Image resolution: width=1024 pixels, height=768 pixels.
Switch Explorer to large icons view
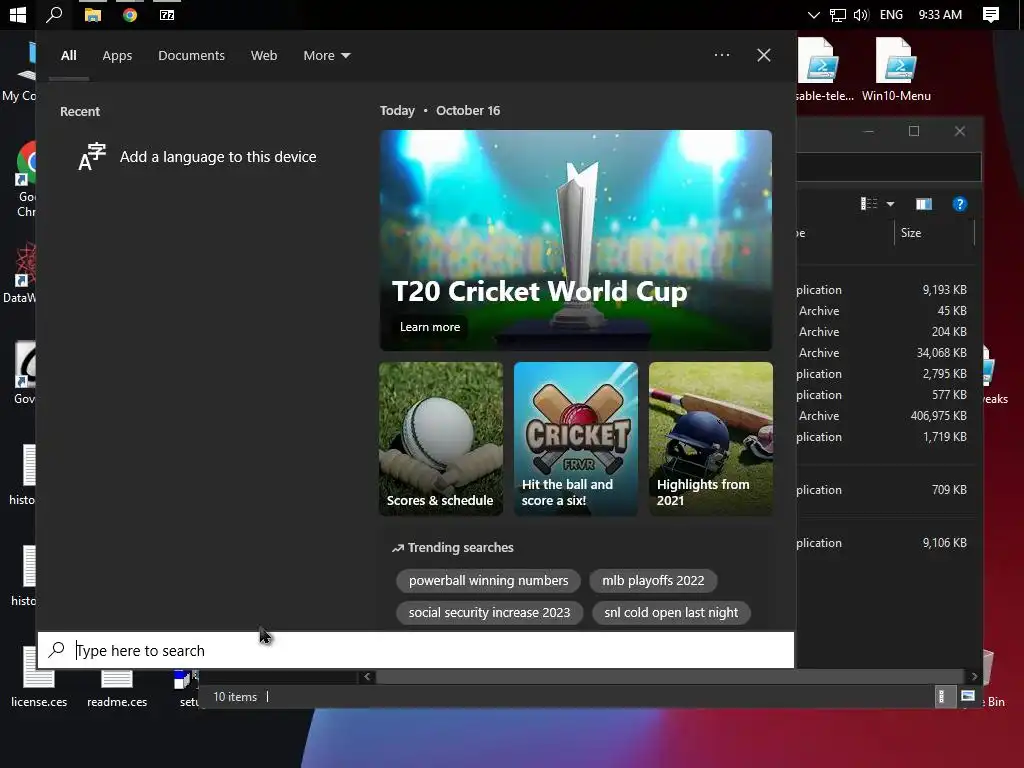coord(968,696)
